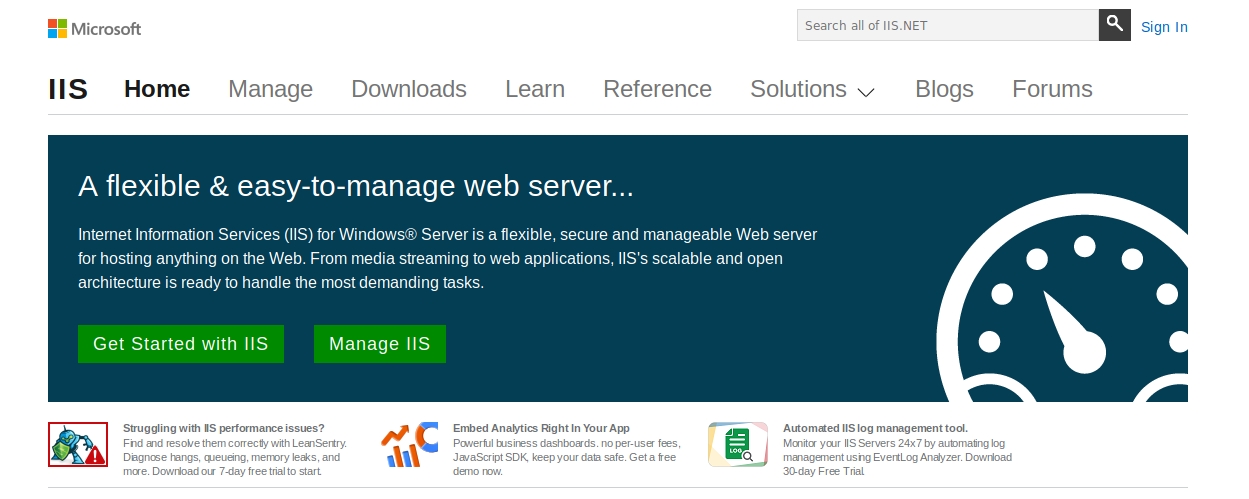
Task: Visit the Blogs section
Action: click(x=944, y=89)
